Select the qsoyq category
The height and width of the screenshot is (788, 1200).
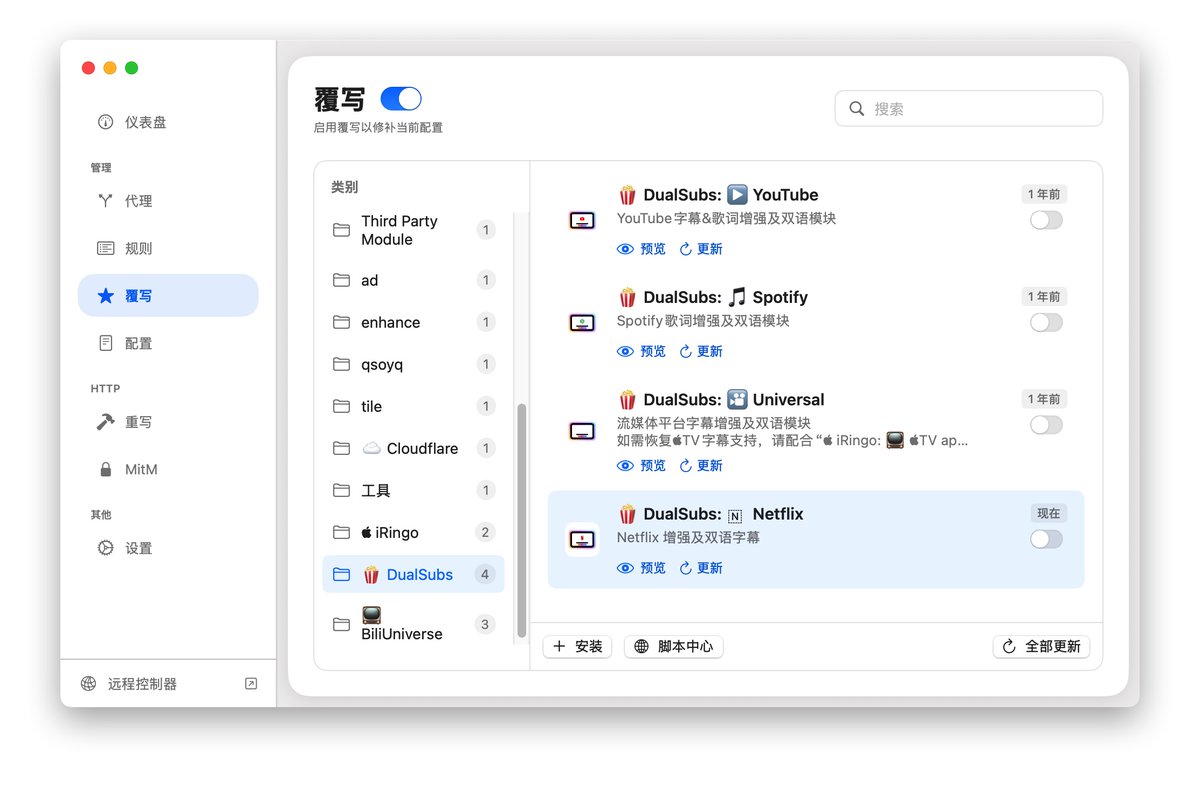click(413, 364)
